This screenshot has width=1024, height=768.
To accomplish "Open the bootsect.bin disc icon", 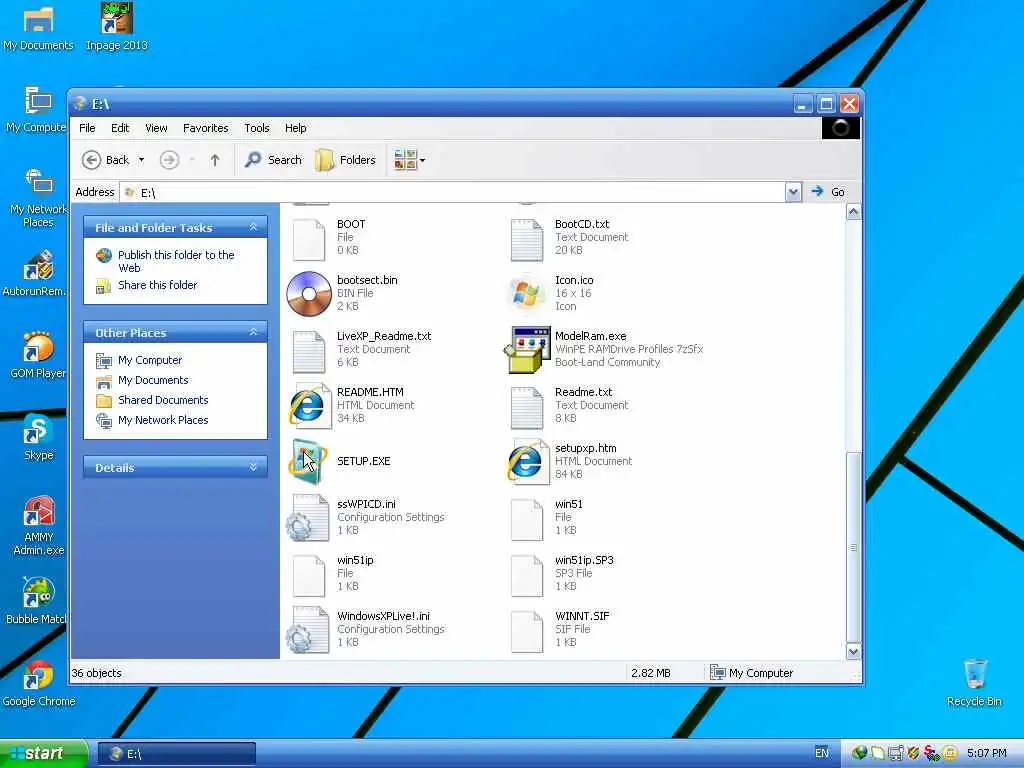I will click(309, 294).
